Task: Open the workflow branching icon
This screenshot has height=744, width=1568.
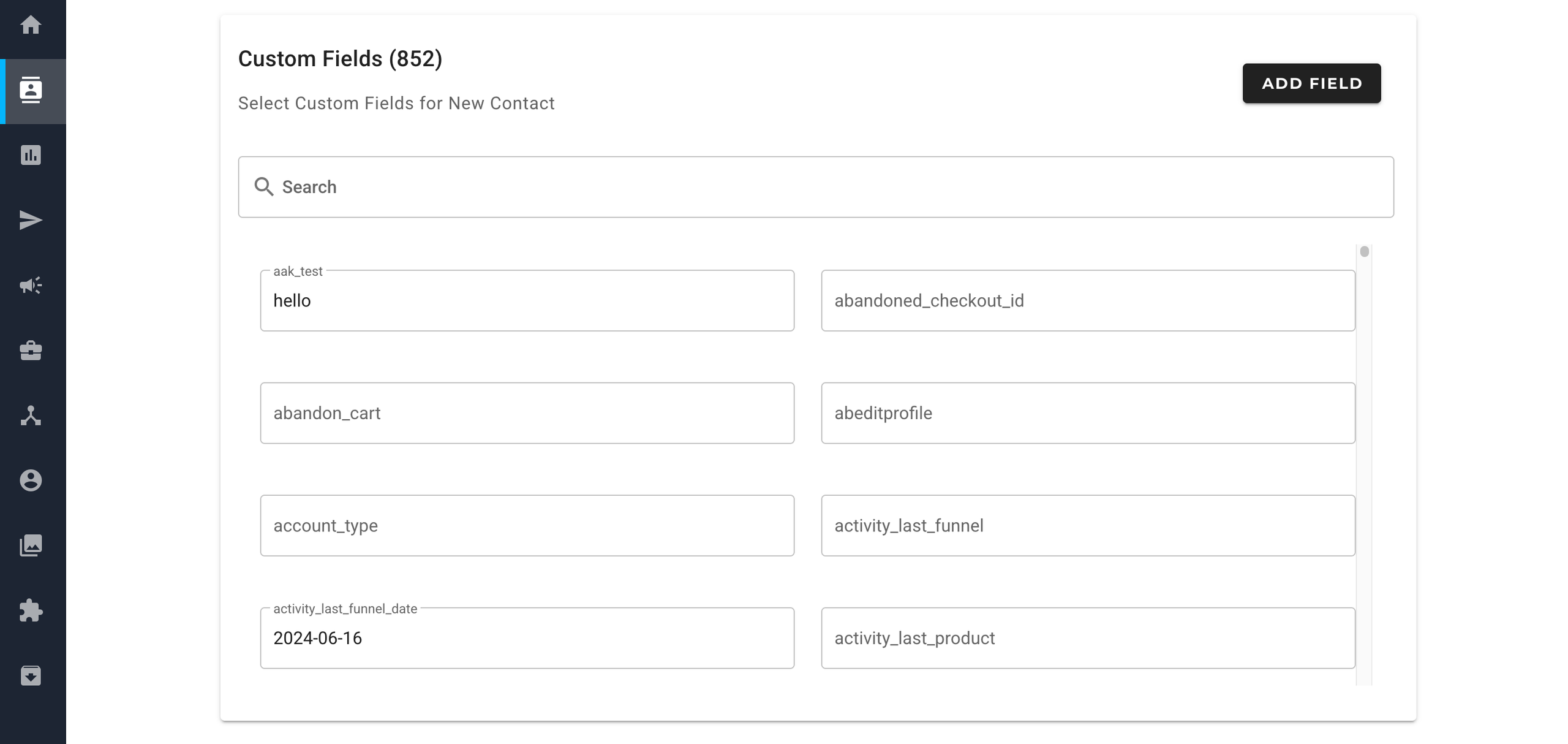Action: 31,416
